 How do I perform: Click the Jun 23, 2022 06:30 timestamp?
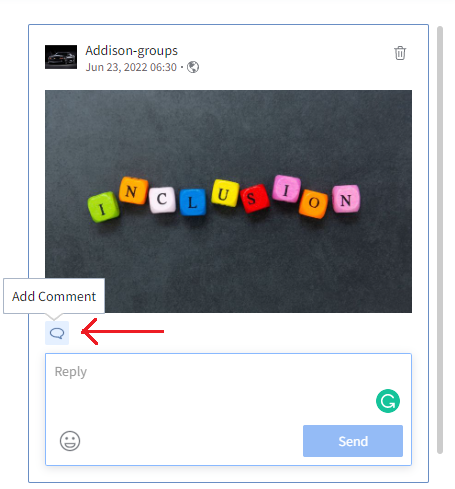tap(131, 67)
